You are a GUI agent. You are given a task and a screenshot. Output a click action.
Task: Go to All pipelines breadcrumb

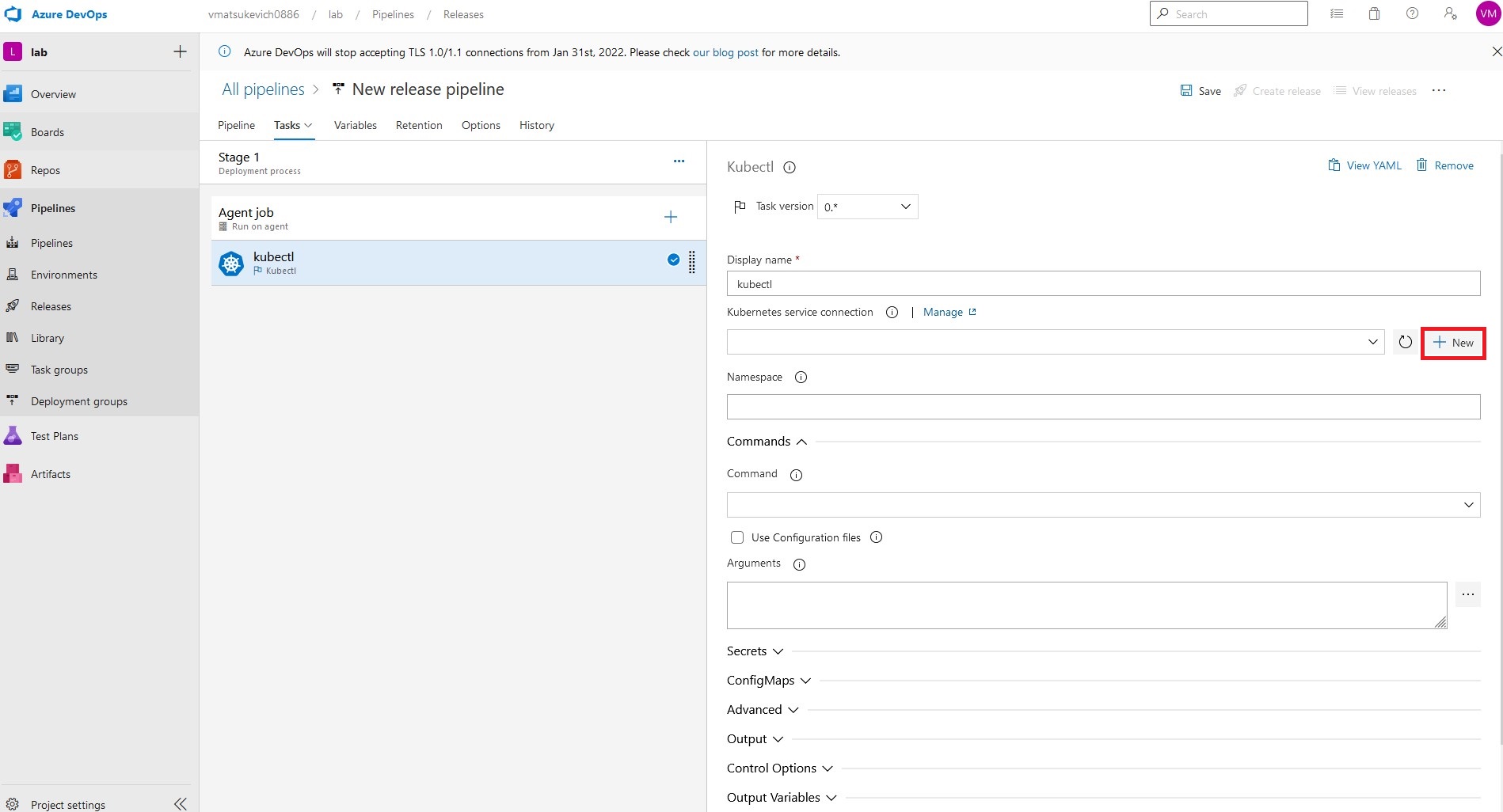263,89
